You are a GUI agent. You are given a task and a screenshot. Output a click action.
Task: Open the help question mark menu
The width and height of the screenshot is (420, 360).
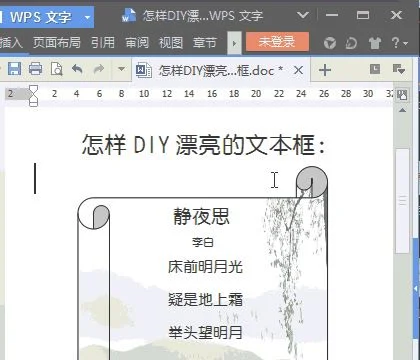pyautogui.click(x=399, y=43)
